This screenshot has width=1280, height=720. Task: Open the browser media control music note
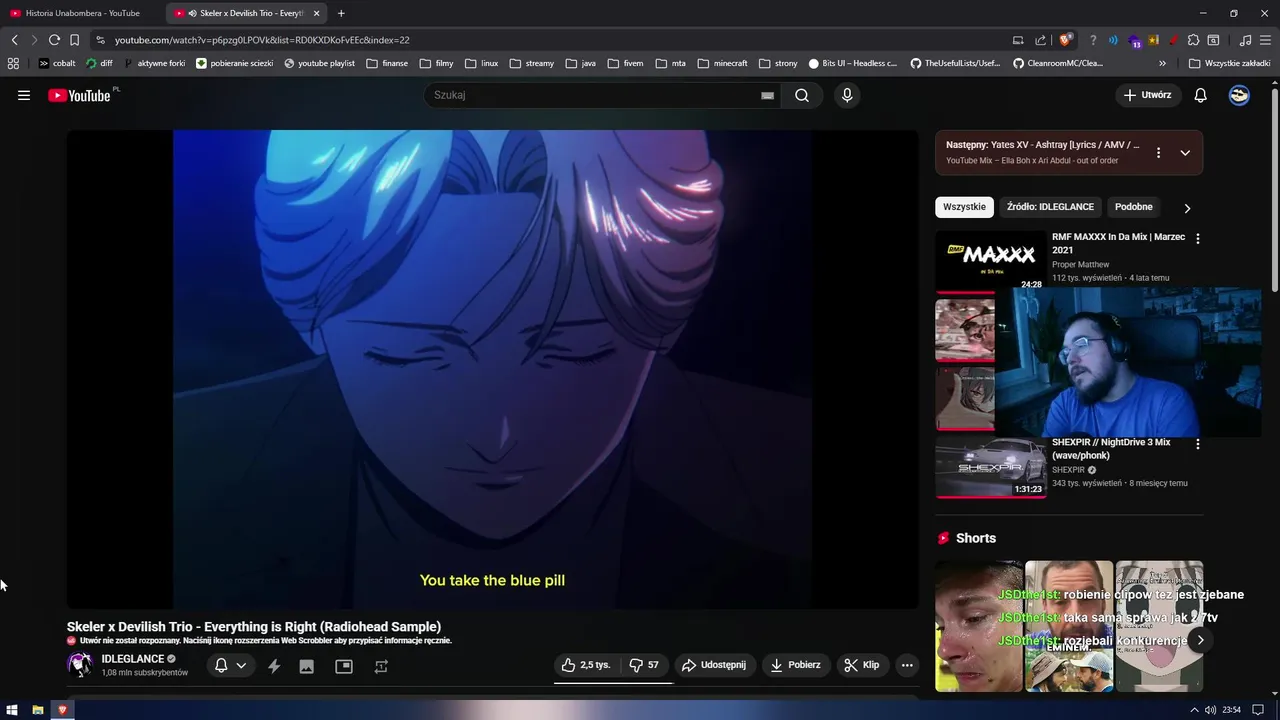point(1245,40)
